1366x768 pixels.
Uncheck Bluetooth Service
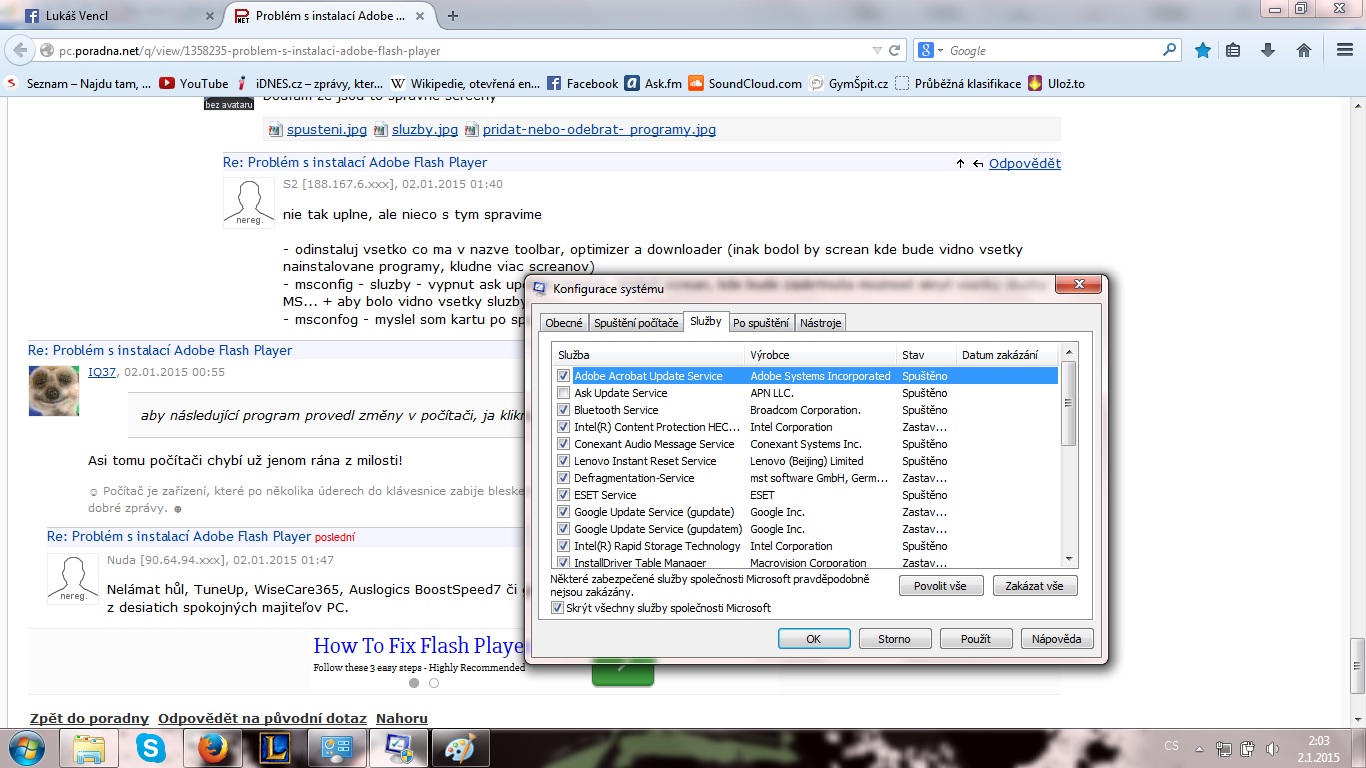tap(564, 410)
